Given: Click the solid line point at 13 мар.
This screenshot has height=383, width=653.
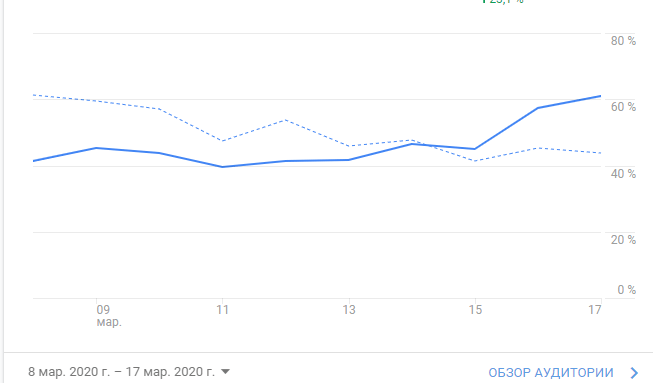Looking at the screenshot, I should tap(349, 160).
